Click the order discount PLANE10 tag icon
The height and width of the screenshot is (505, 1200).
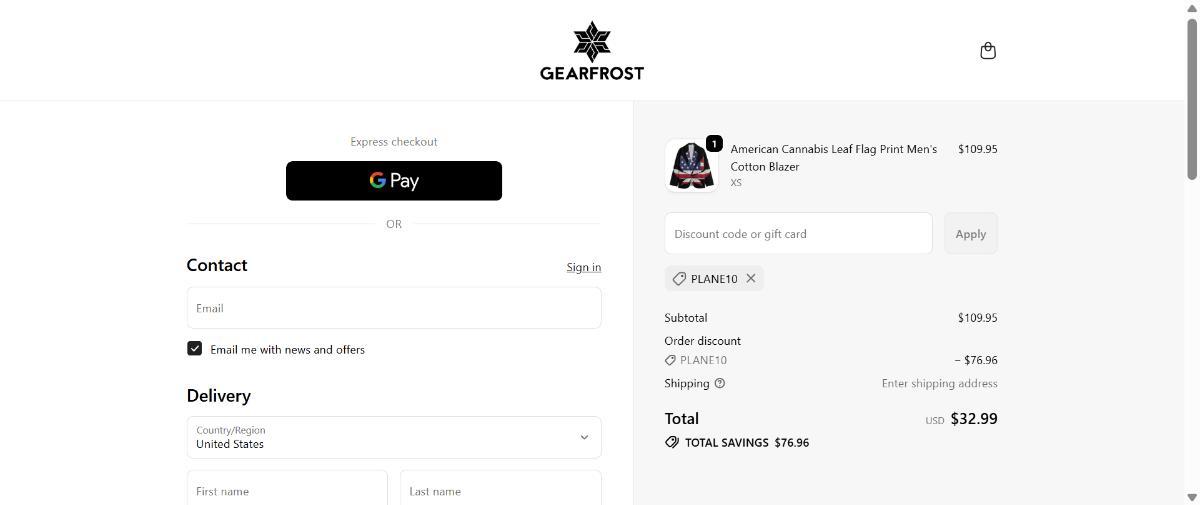pos(670,360)
